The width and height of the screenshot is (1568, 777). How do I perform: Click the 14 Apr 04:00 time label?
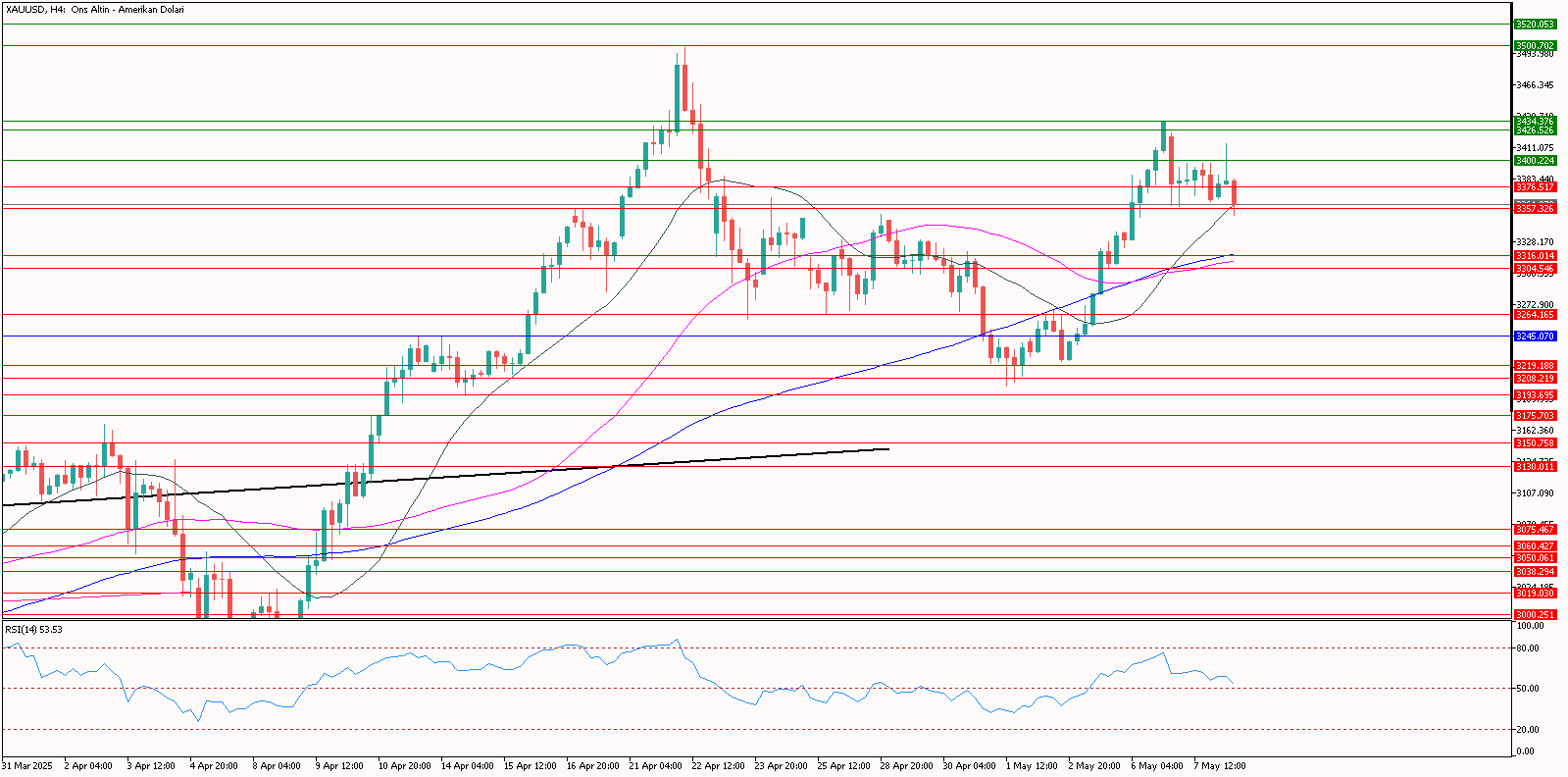coord(468,766)
